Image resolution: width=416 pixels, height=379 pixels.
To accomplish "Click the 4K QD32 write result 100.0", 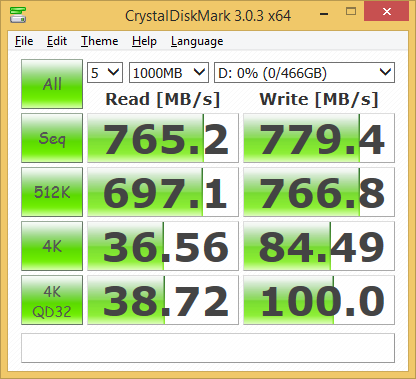I will (x=319, y=300).
